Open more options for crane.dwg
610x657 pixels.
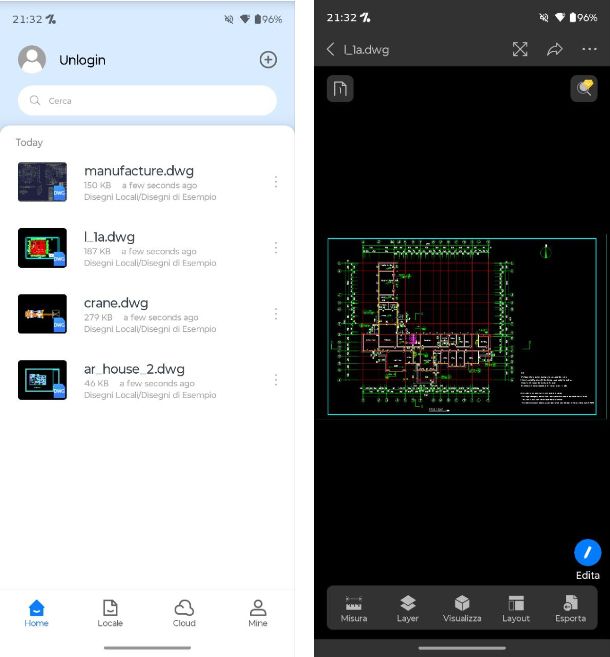click(x=276, y=314)
